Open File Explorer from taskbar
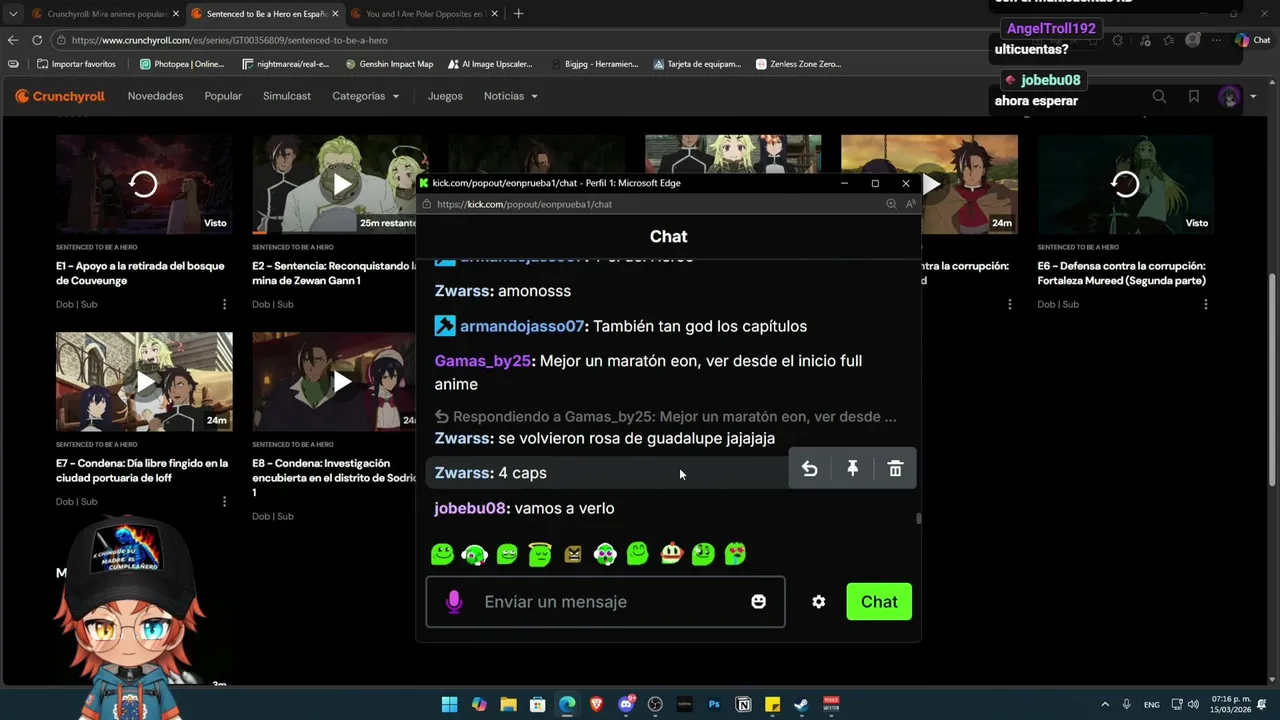 (508, 704)
